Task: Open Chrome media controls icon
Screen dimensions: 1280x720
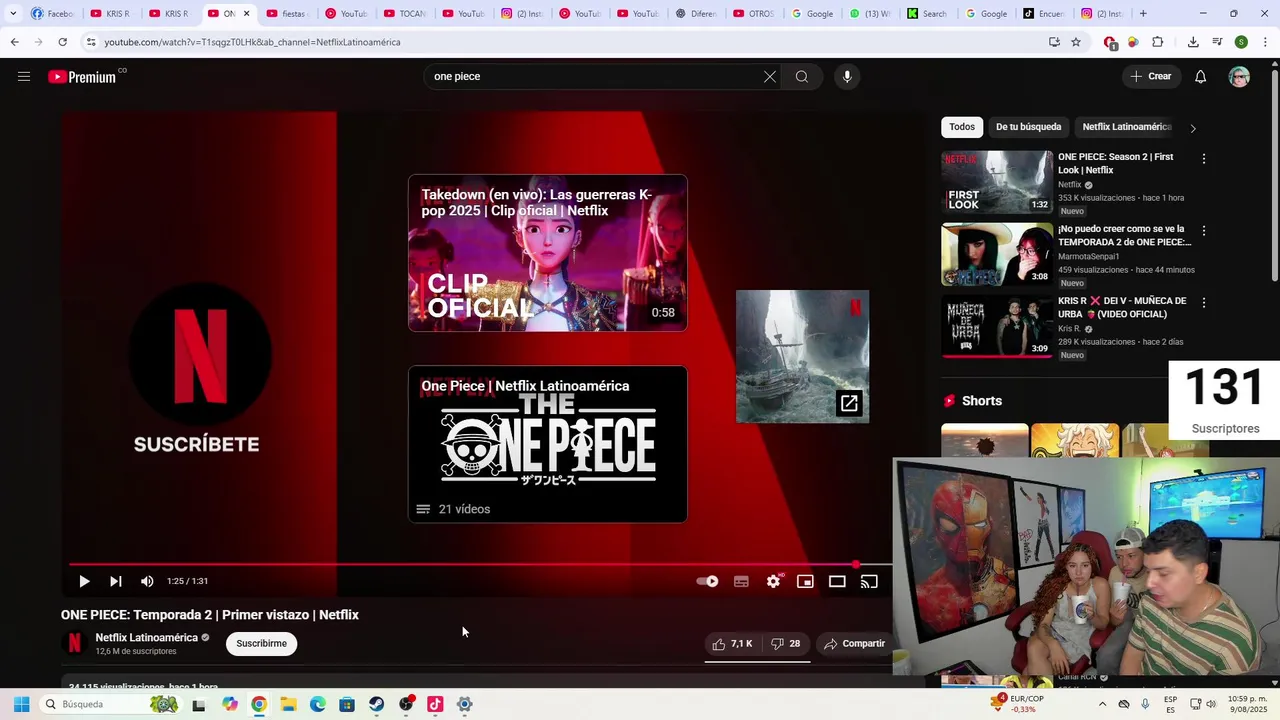Action: 1217,42
